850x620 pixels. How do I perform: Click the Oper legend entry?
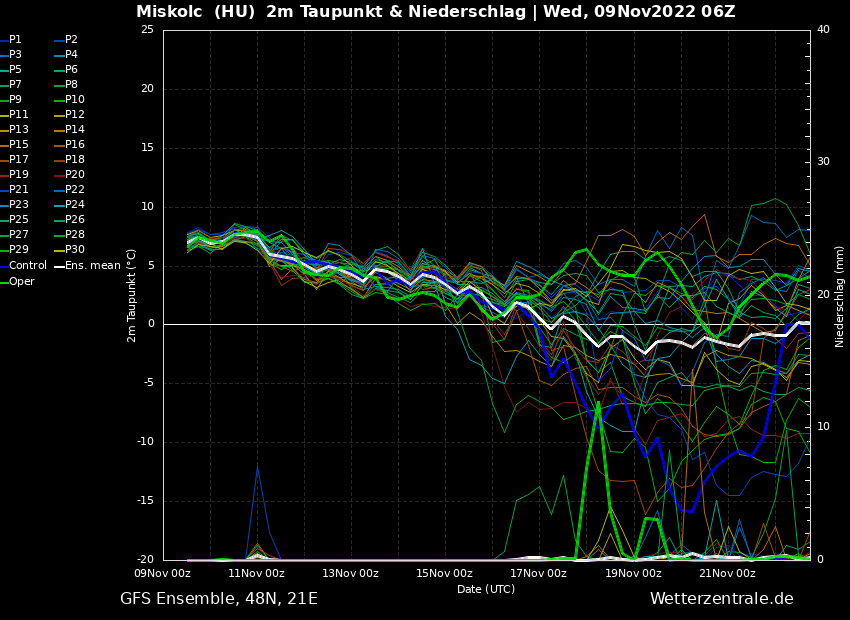[x=21, y=281]
